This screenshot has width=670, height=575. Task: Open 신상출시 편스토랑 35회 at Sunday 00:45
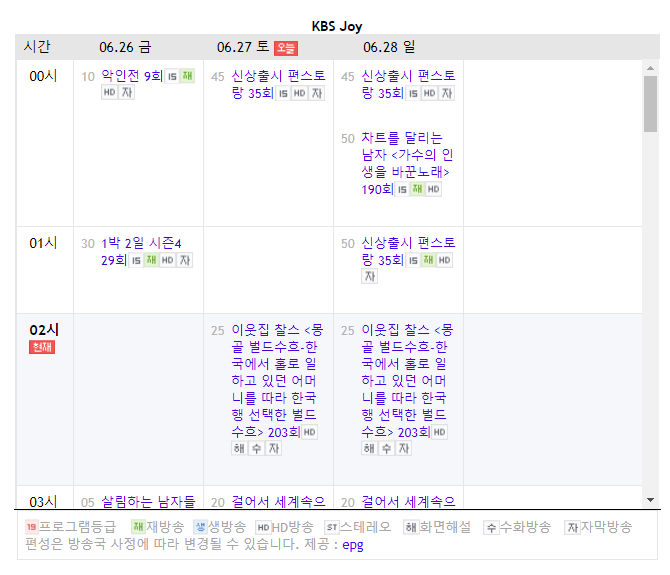(408, 84)
